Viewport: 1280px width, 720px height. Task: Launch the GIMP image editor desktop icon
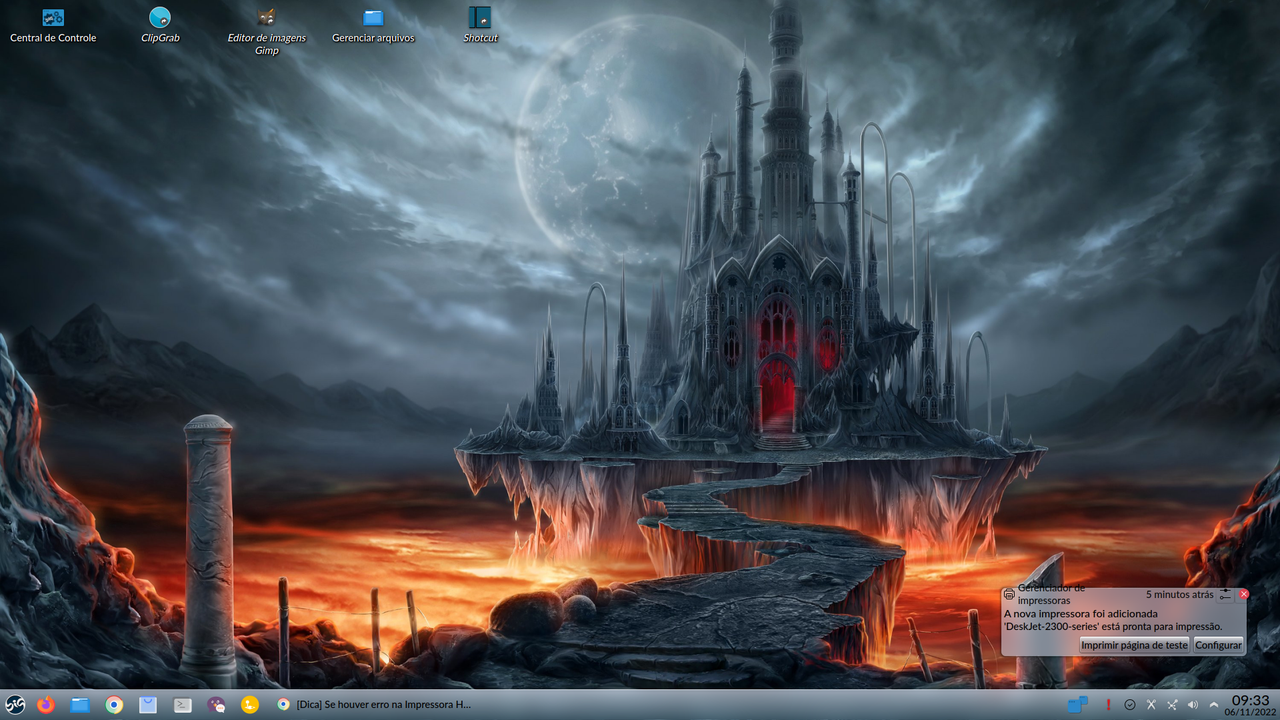pos(266,17)
